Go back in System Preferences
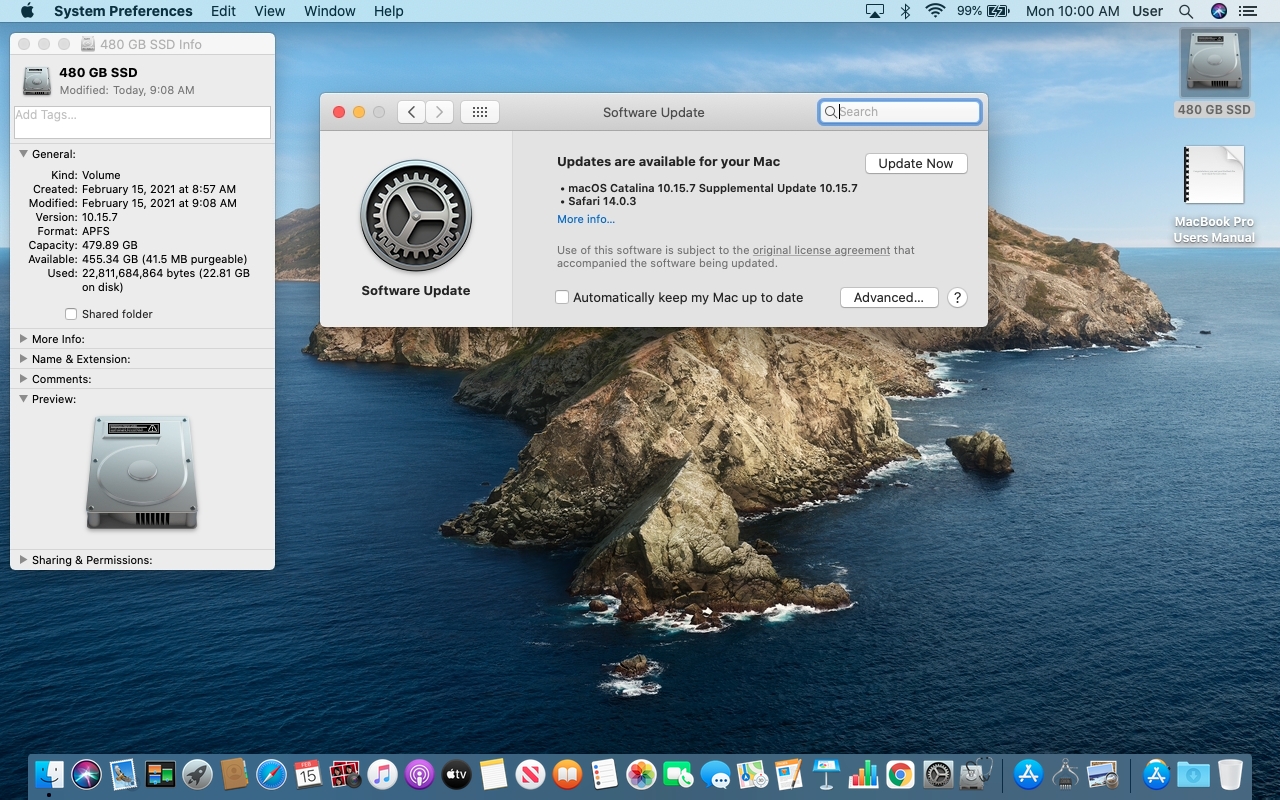Screen dimensions: 1280x800 (411, 112)
